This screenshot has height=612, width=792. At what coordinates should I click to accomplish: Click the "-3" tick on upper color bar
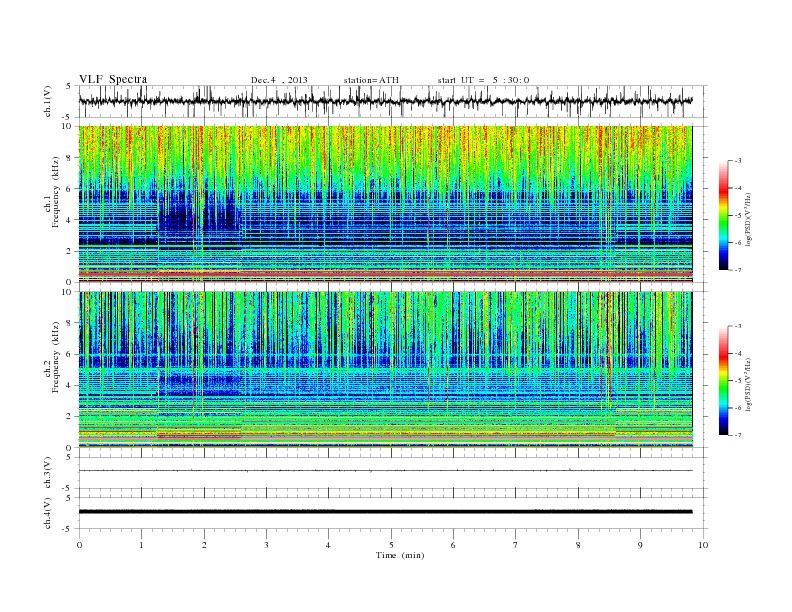(x=737, y=161)
